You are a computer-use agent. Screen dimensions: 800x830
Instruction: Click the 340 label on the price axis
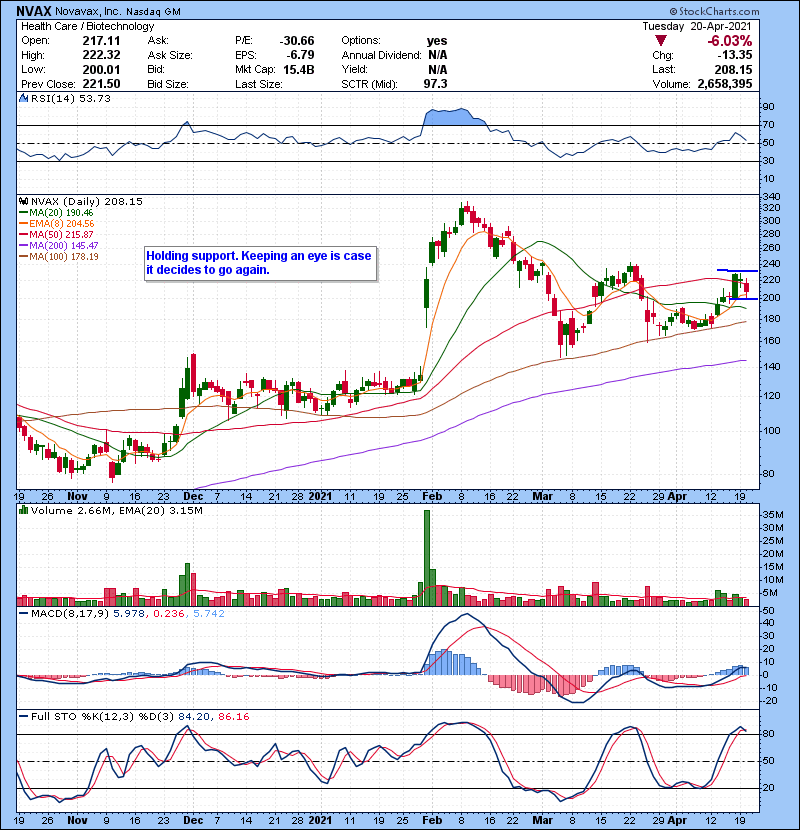pyautogui.click(x=771, y=197)
